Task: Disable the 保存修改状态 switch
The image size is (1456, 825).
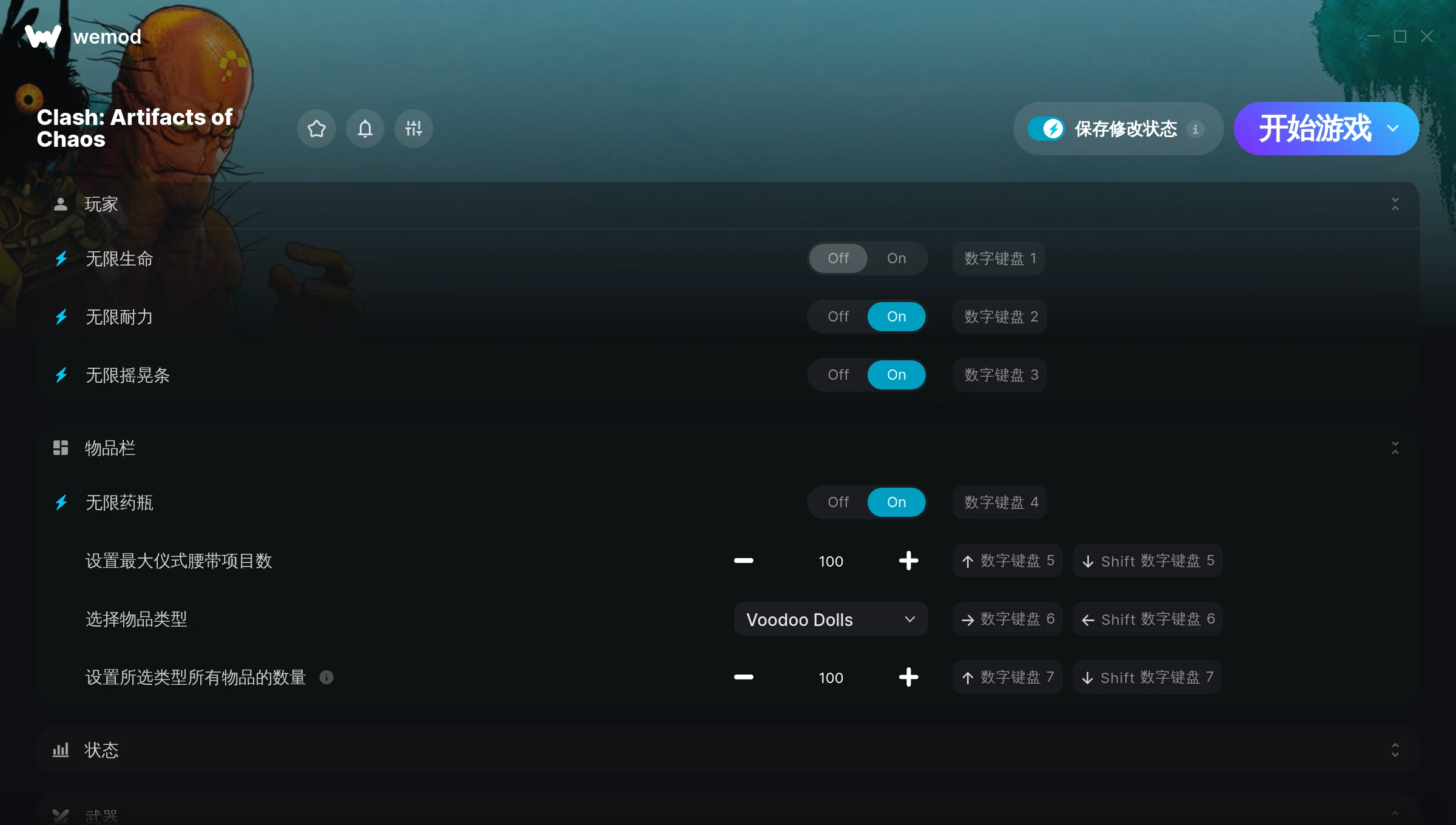Action: click(1046, 129)
